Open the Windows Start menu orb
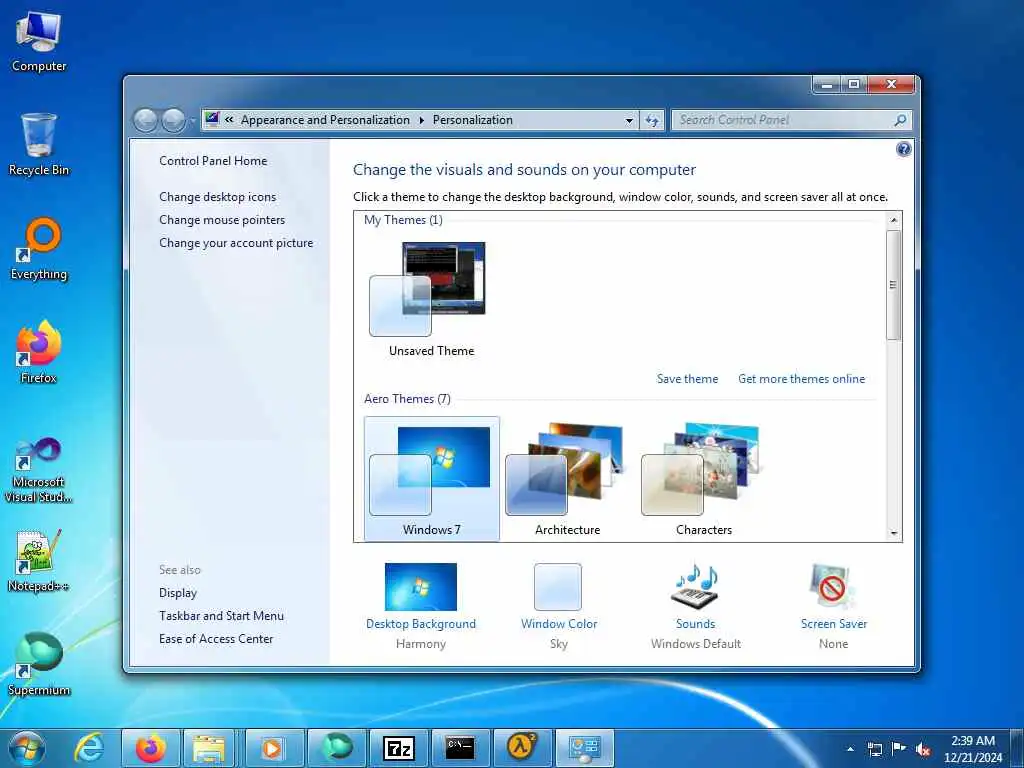 27,748
